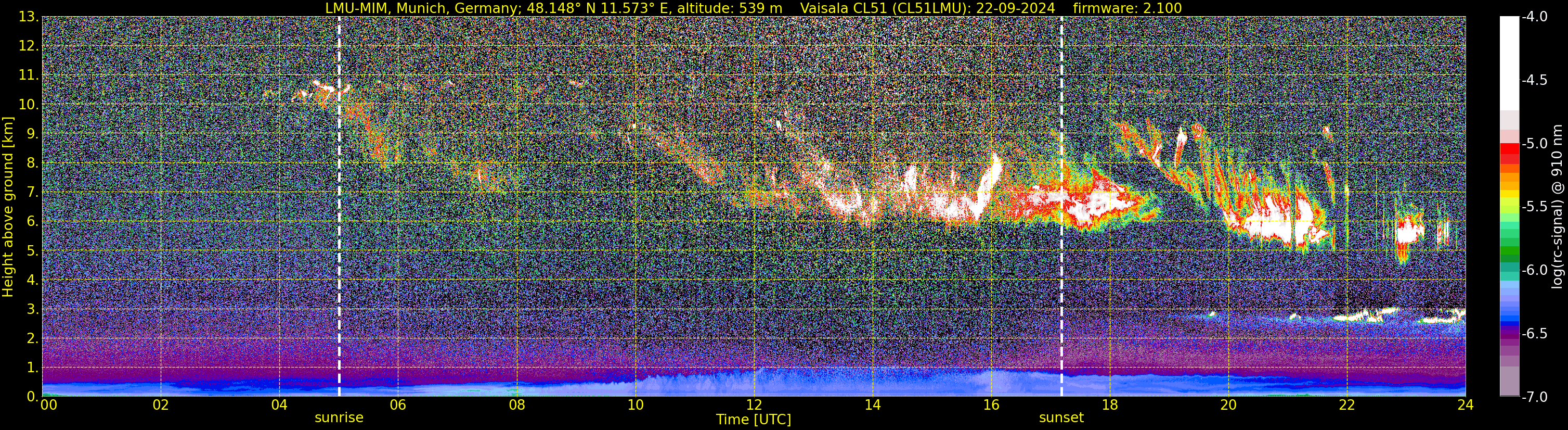Click the colorbar tick label '-5.5'

(x=1535, y=207)
